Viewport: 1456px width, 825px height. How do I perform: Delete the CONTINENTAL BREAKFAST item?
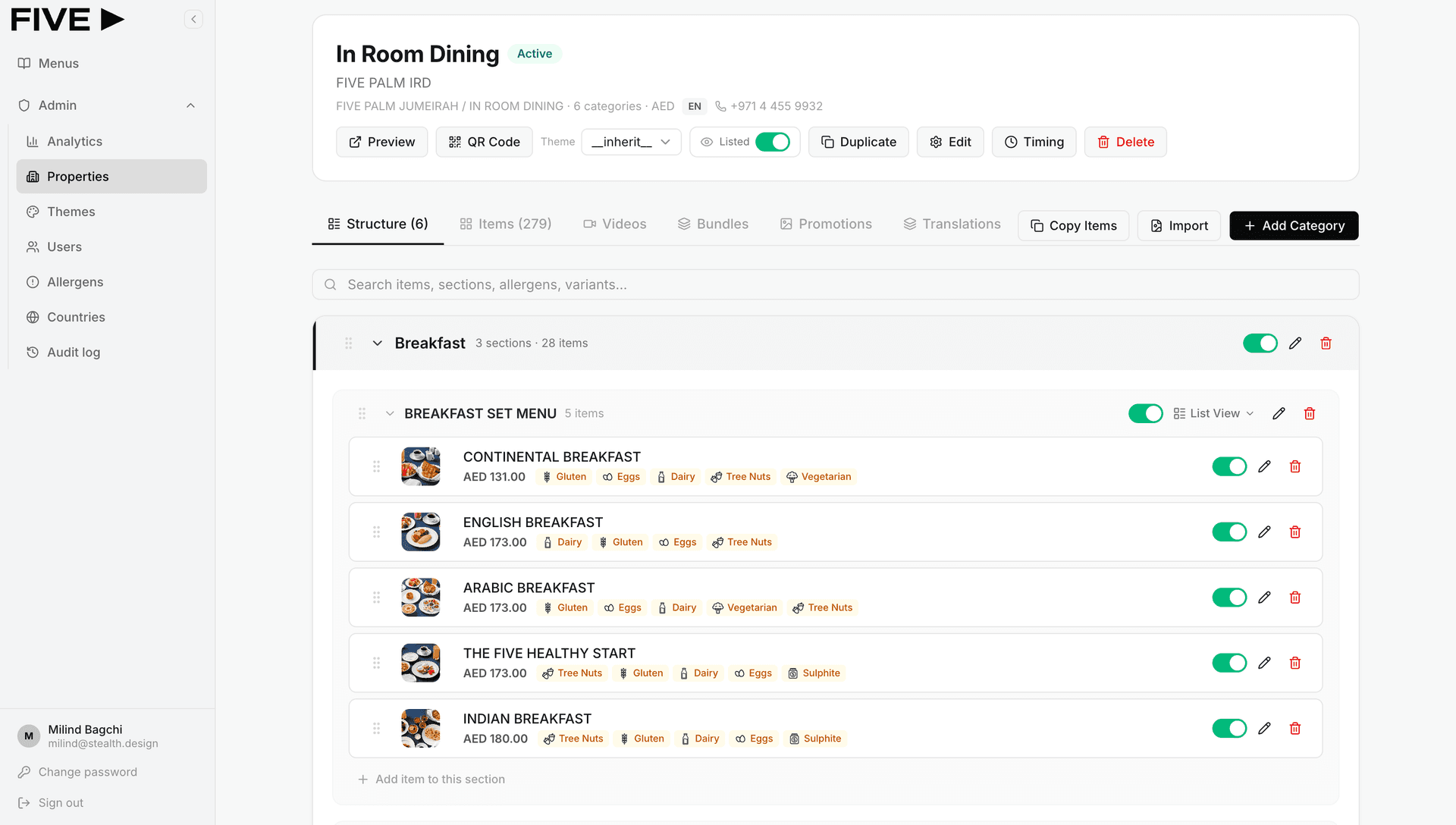[1295, 466]
